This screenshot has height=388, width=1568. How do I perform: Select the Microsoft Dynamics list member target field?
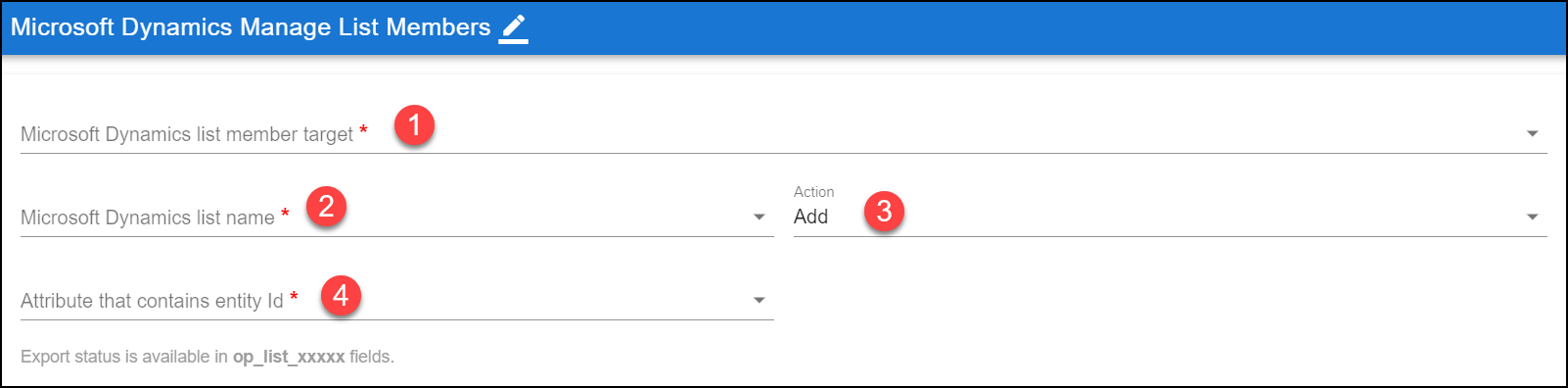(784, 134)
